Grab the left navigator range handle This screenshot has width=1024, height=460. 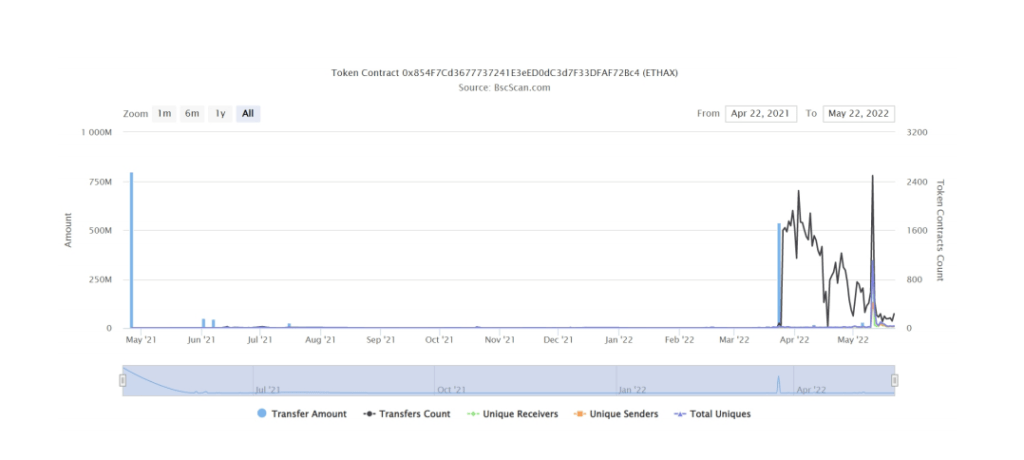[122, 380]
